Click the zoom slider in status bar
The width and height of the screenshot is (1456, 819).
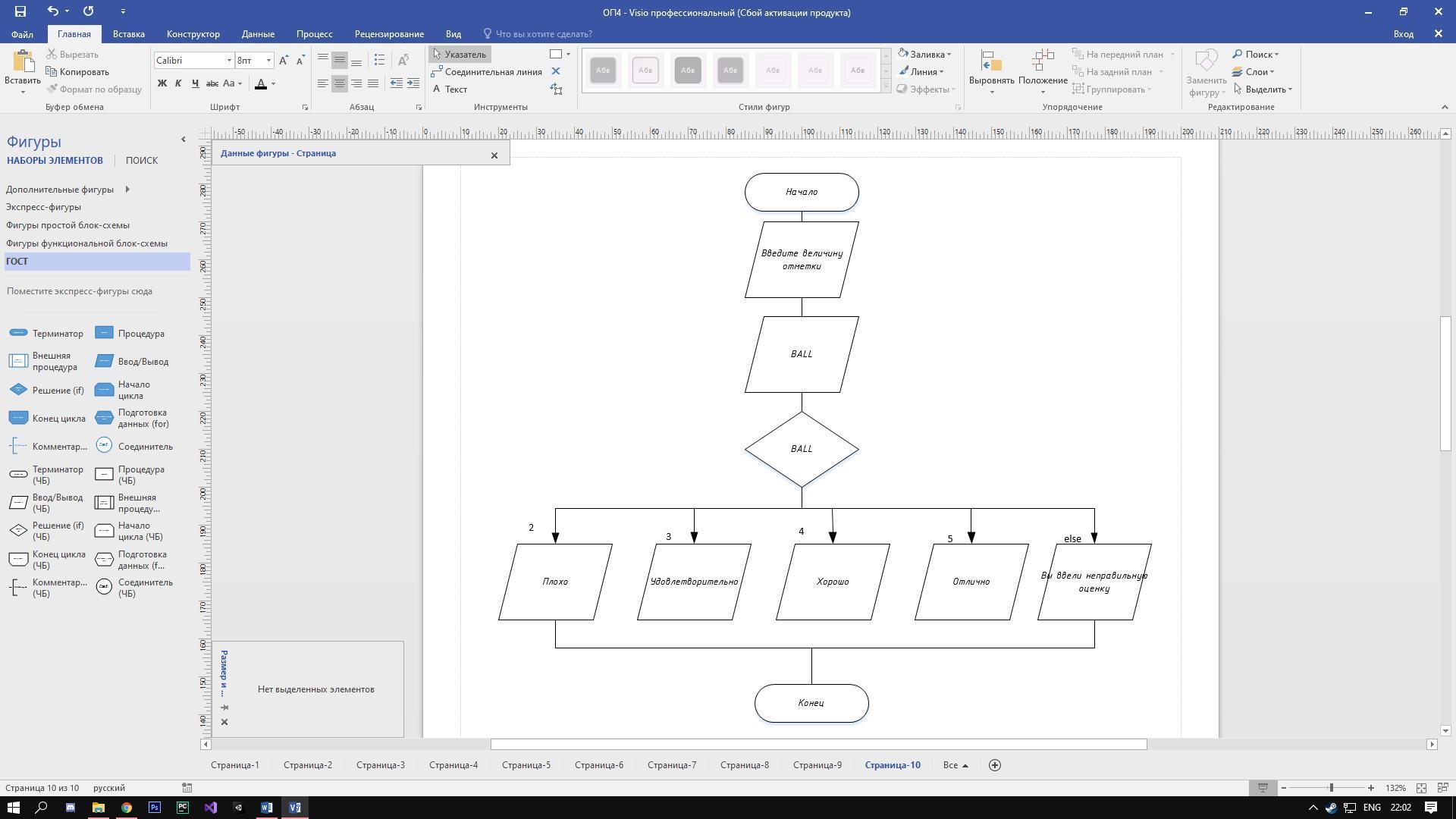point(1331,788)
